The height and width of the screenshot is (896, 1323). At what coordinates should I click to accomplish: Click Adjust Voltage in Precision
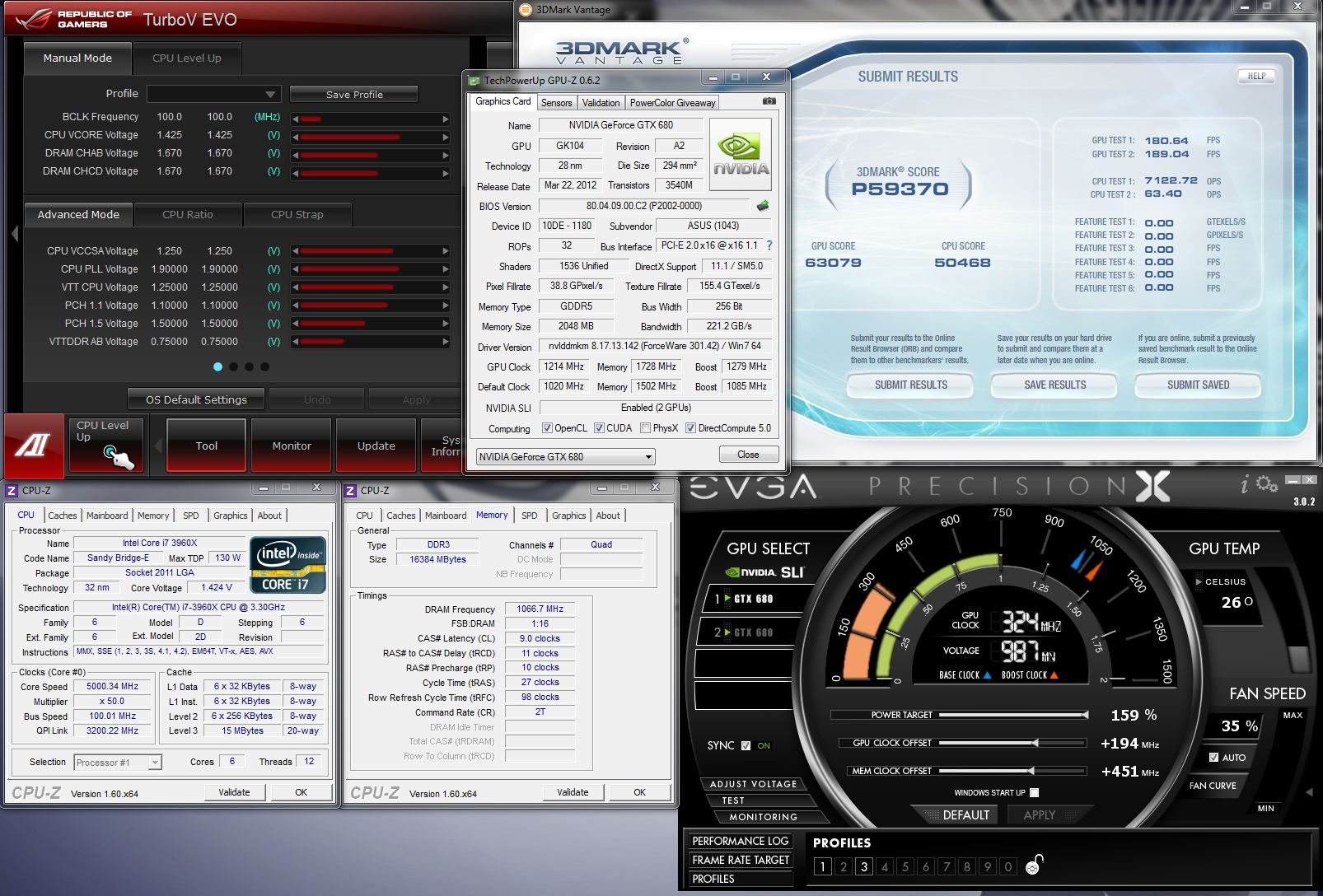[753, 784]
